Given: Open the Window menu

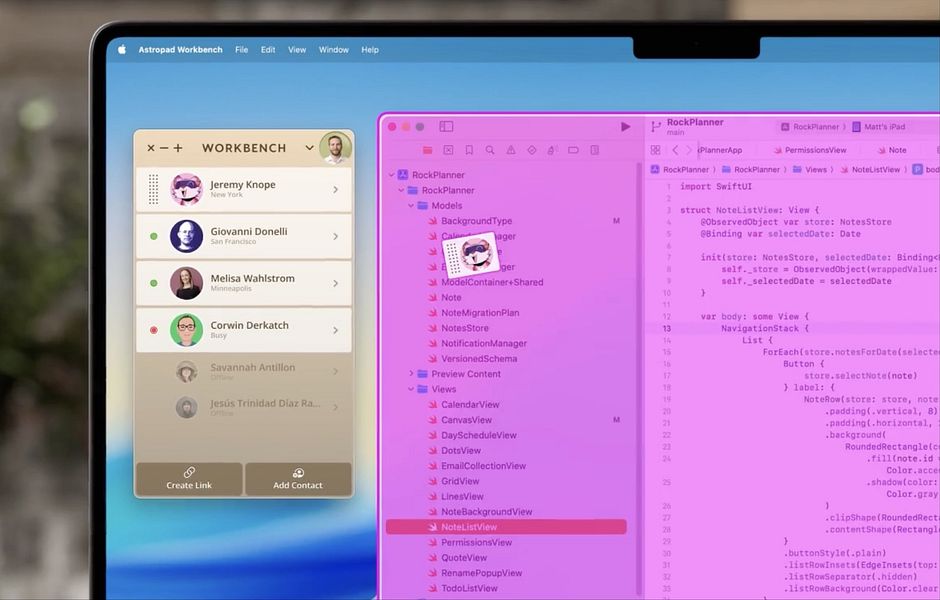Looking at the screenshot, I should pyautogui.click(x=334, y=50).
